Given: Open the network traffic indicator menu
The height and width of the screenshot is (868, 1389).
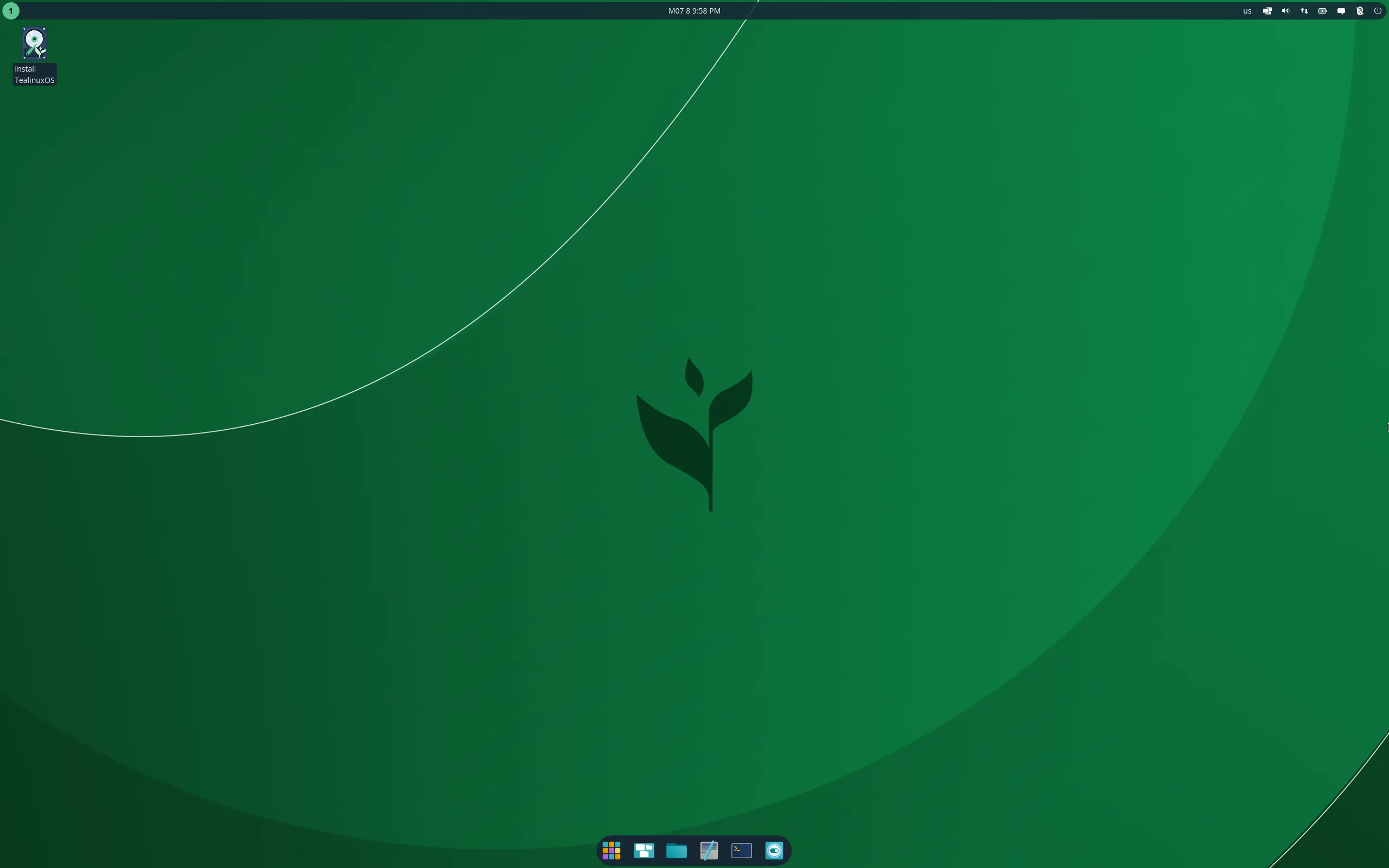Looking at the screenshot, I should (x=1303, y=10).
